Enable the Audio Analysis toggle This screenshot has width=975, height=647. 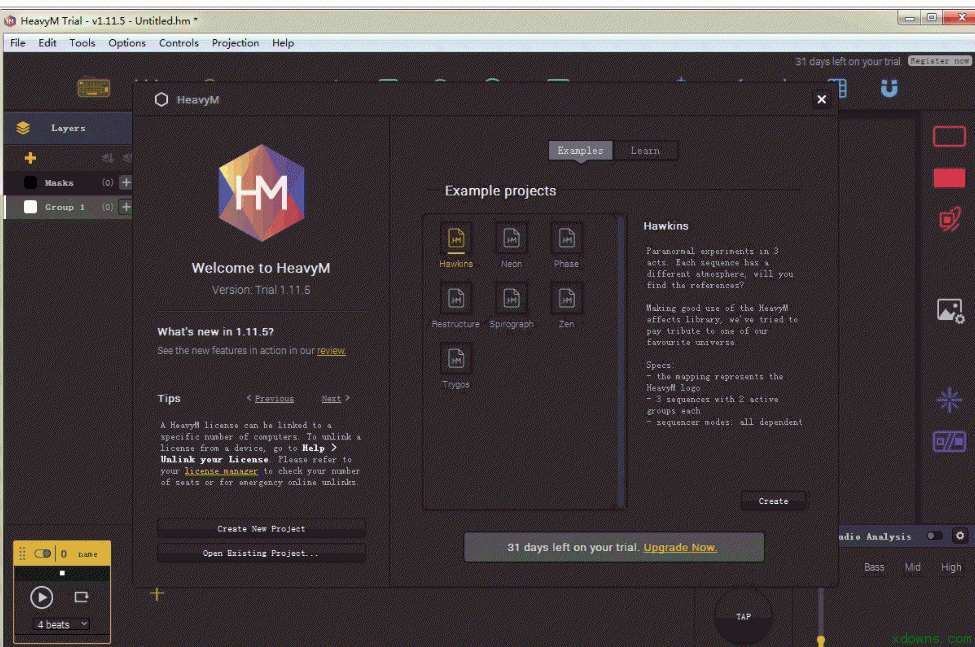point(933,536)
